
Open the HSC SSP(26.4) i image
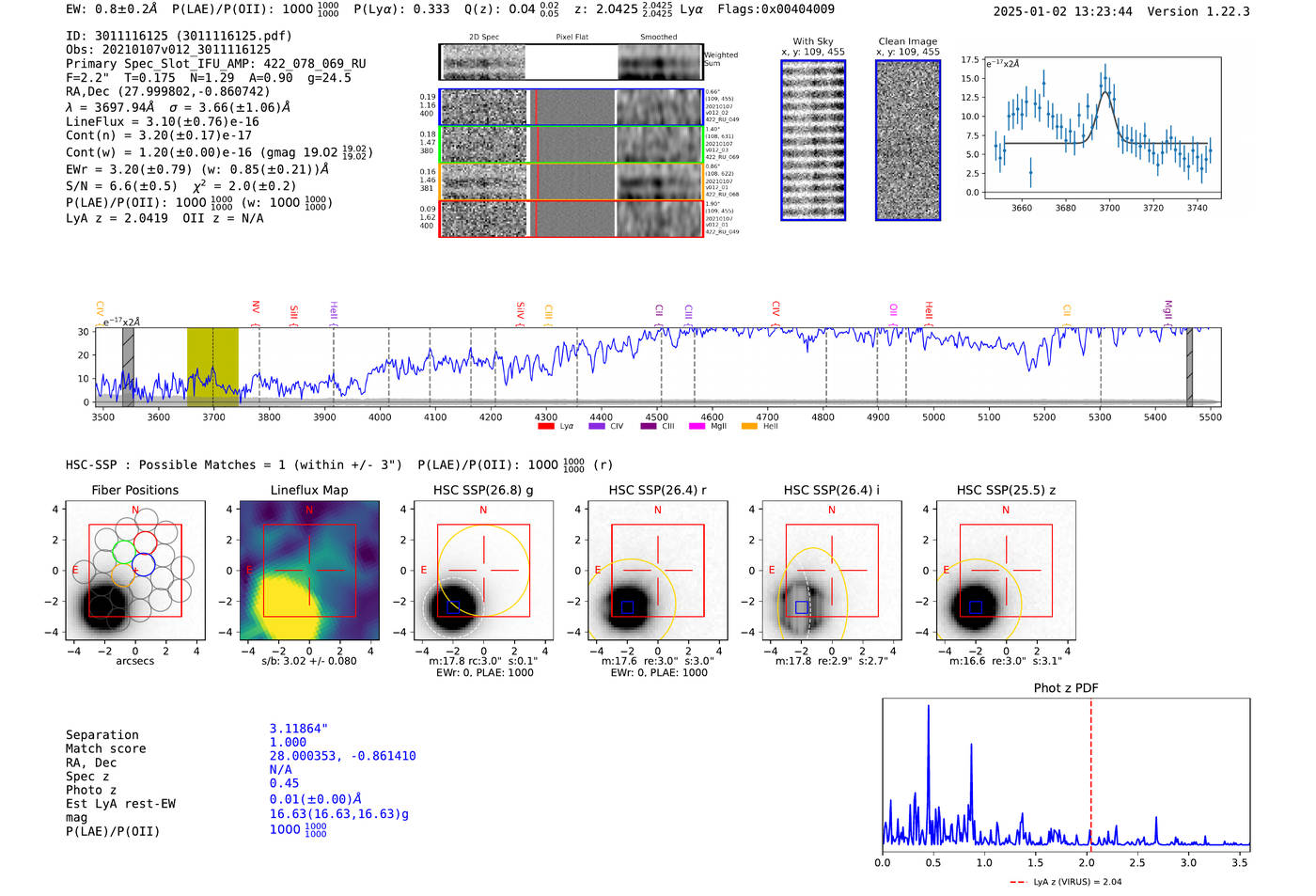pos(832,571)
